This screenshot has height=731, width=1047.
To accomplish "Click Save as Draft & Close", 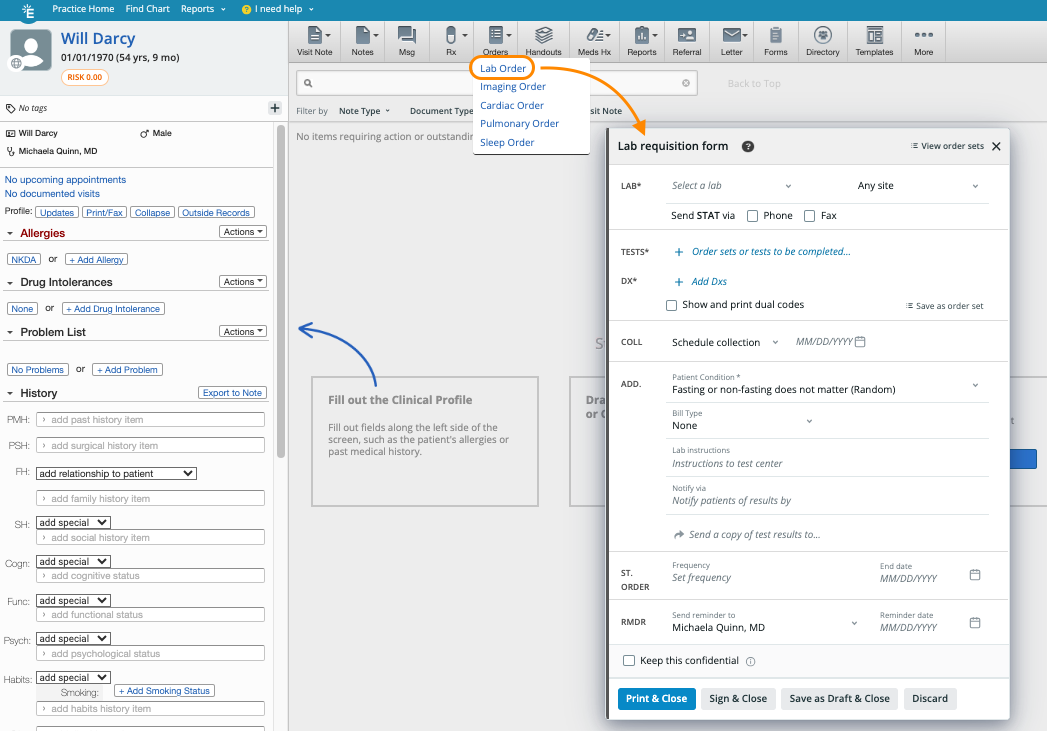I will [839, 698].
